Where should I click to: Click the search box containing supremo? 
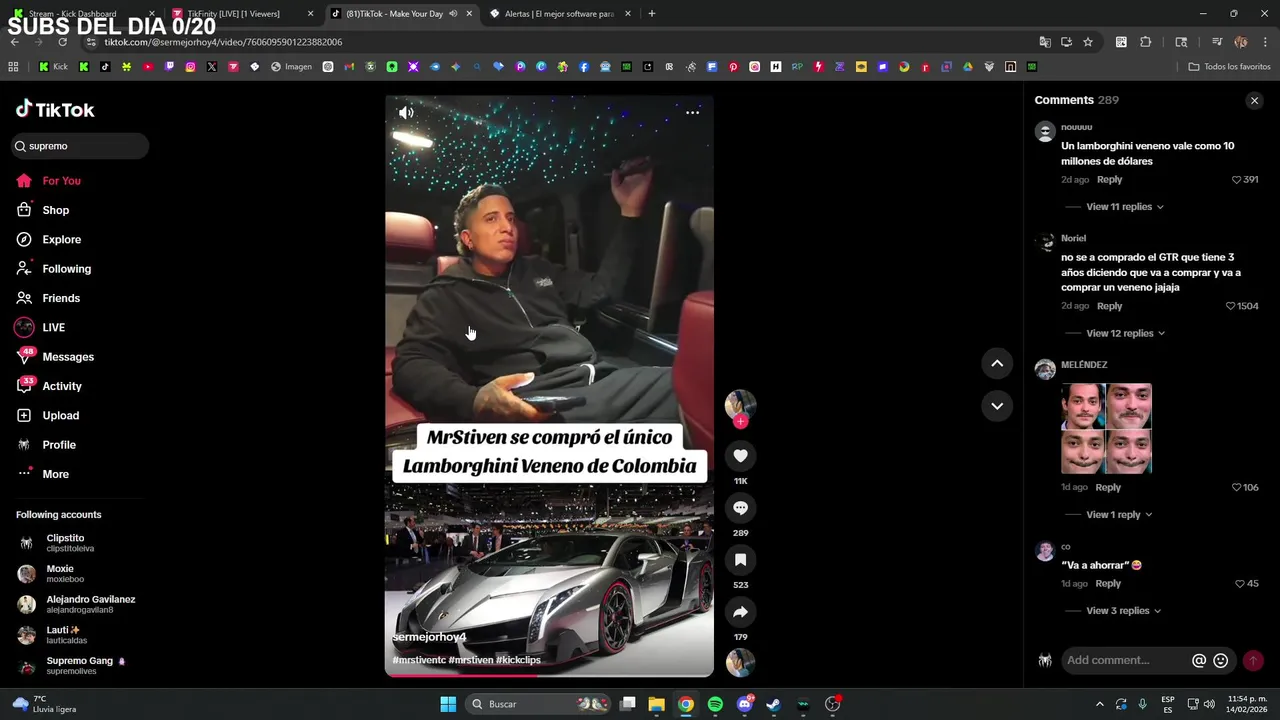click(80, 146)
